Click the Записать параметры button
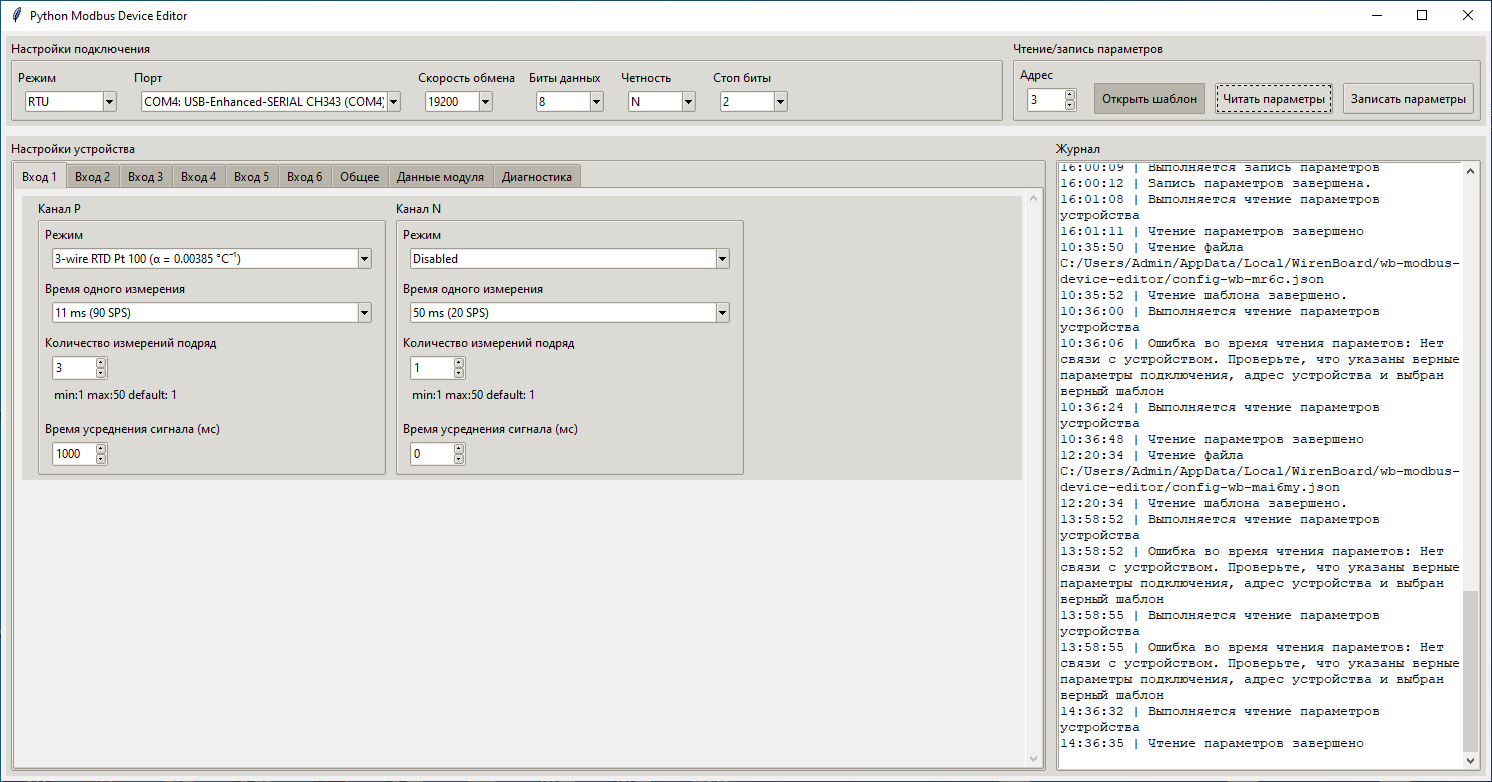The image size is (1492, 782). click(1407, 99)
